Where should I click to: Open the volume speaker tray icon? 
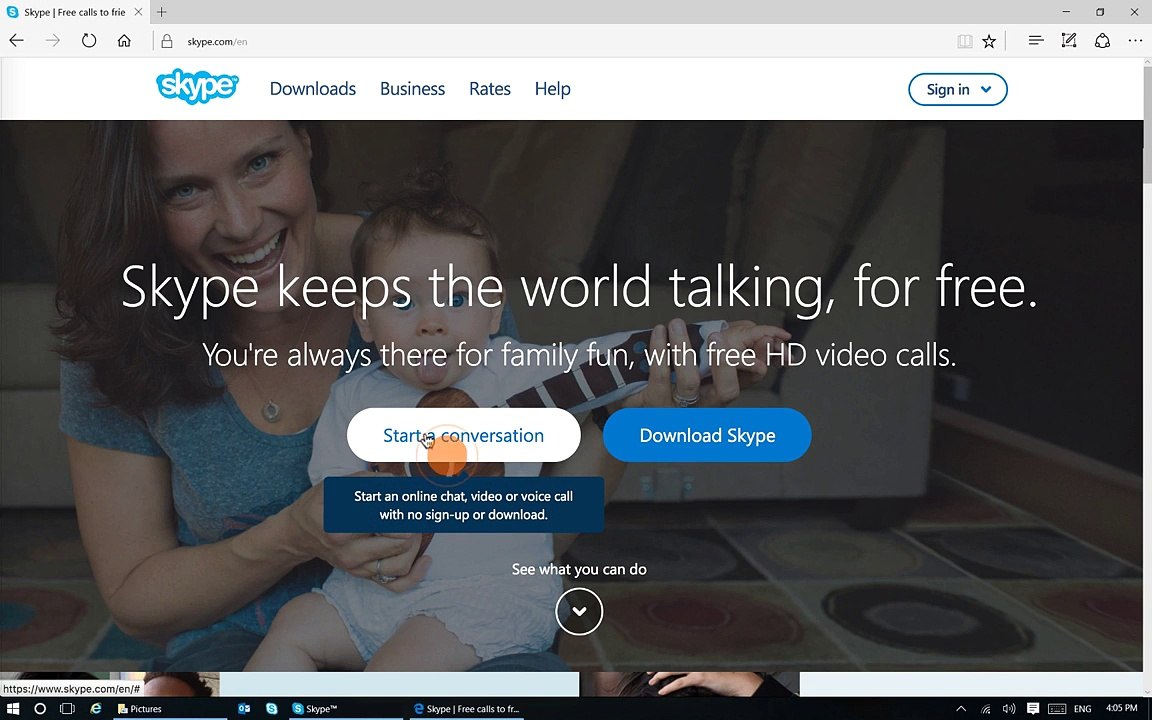click(x=1009, y=708)
